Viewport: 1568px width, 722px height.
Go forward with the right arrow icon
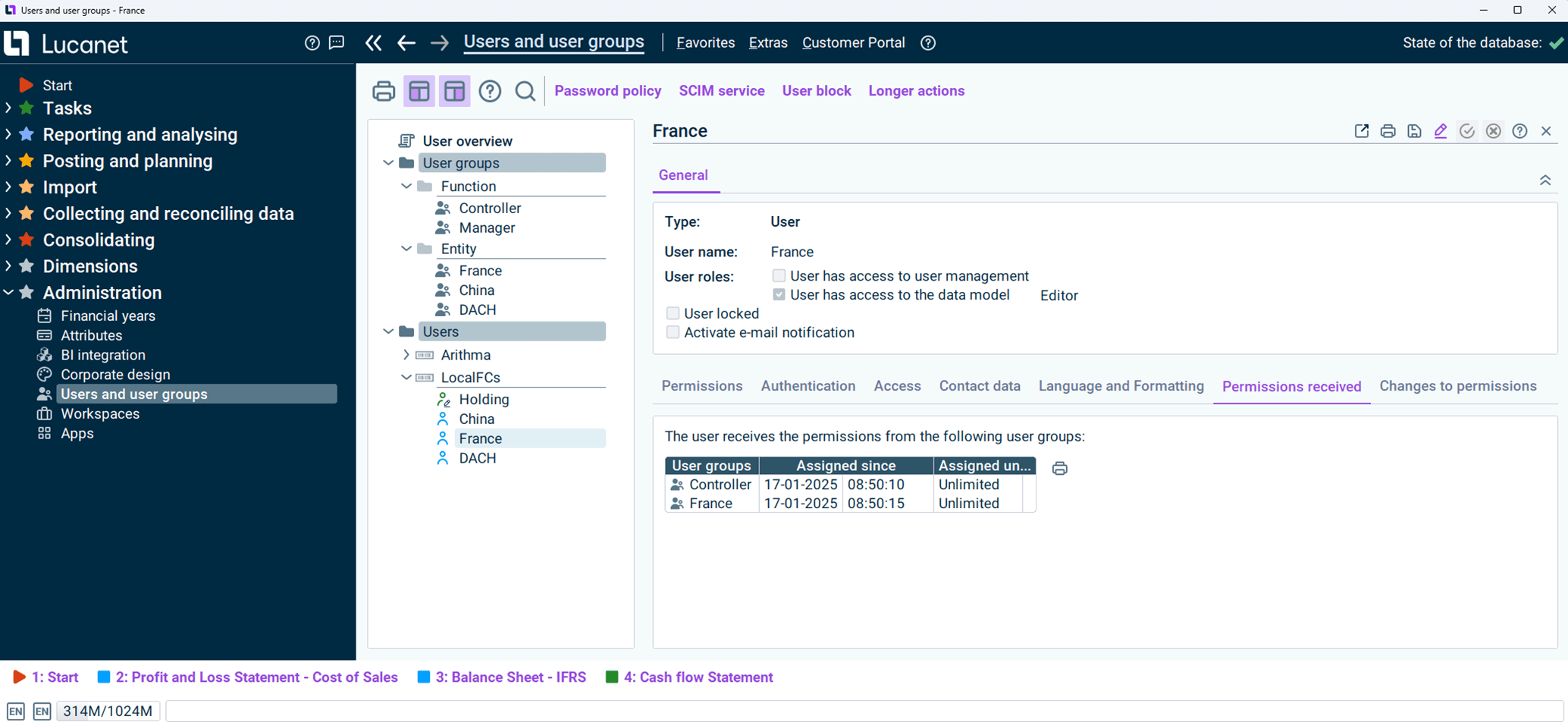[440, 43]
